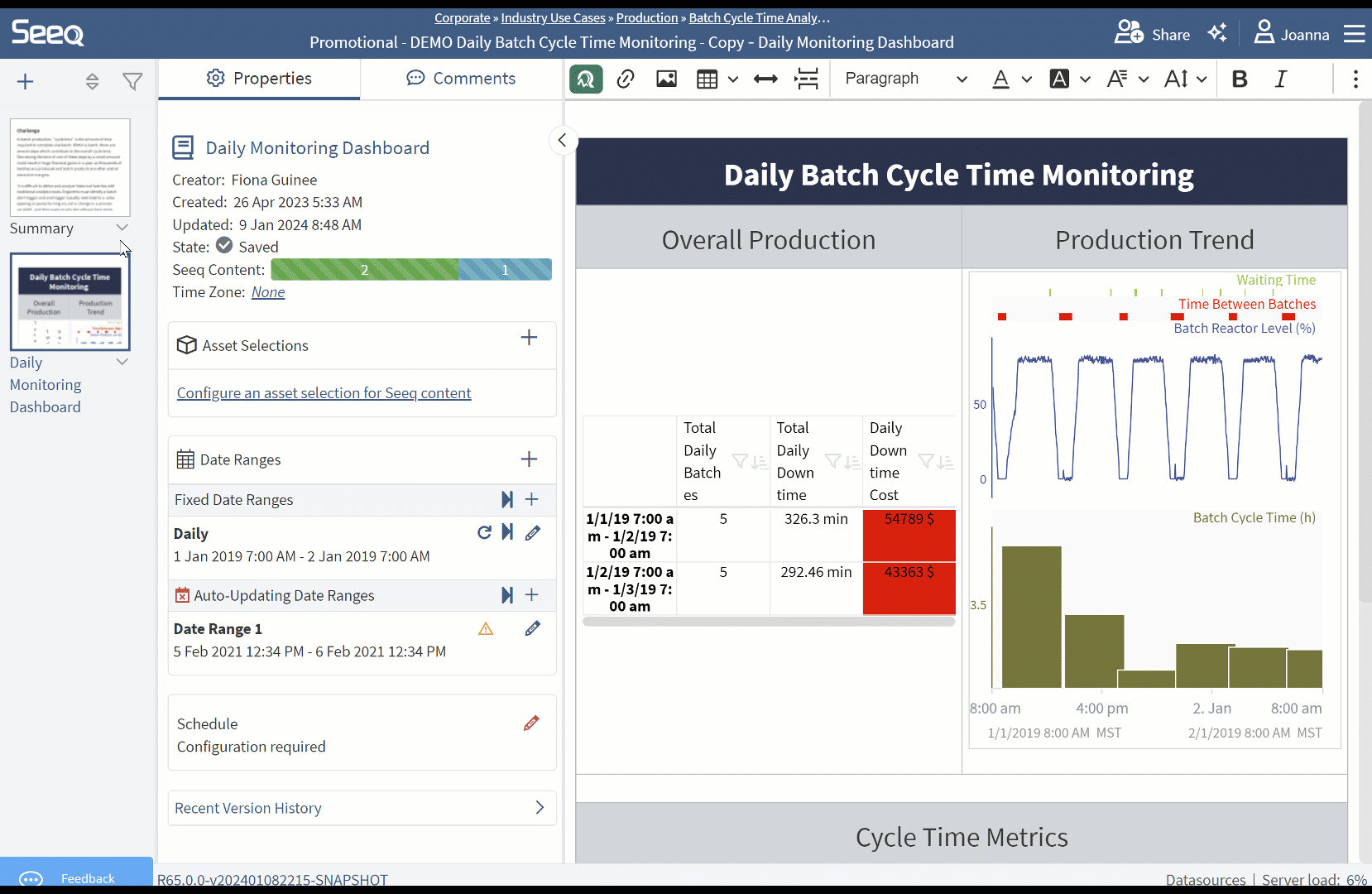Add an Asset Selection with plus icon
Screen dimensions: 1372x894
click(530, 337)
